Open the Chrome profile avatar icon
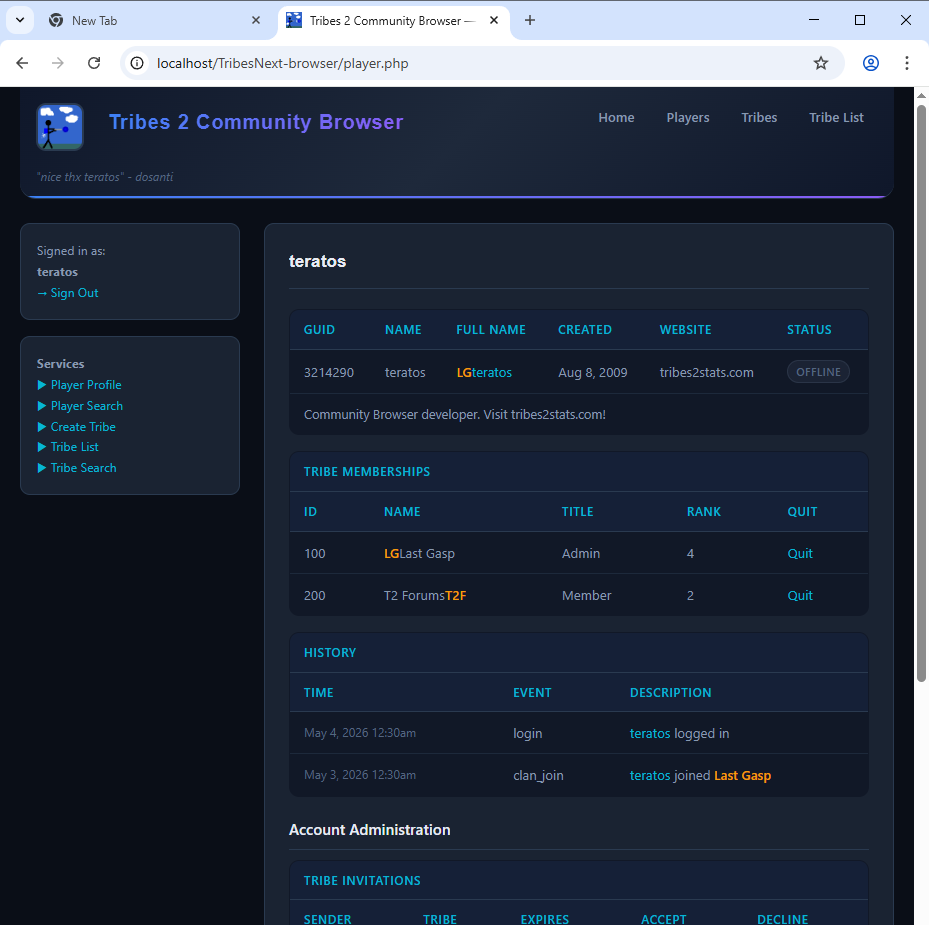 [x=870, y=63]
